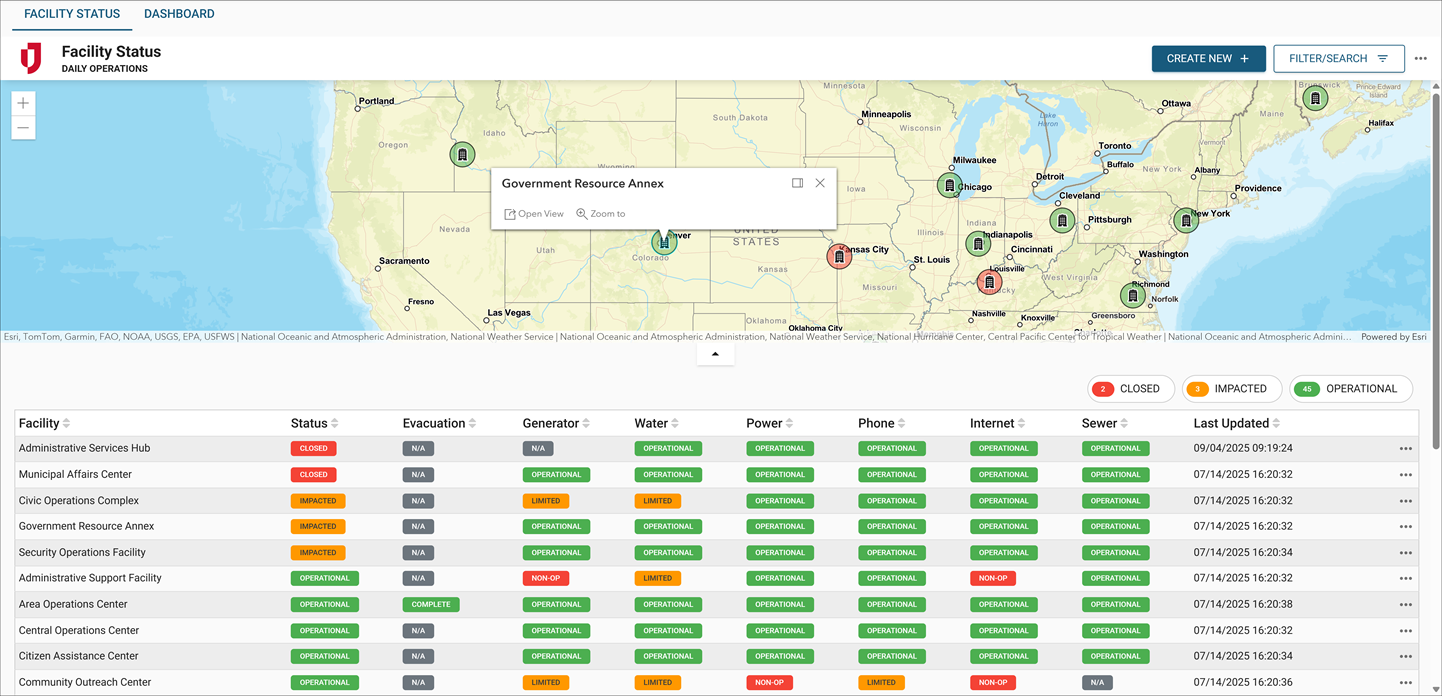Open View for Government Resource Annex
This screenshot has height=696, width=1442.
(x=533, y=213)
